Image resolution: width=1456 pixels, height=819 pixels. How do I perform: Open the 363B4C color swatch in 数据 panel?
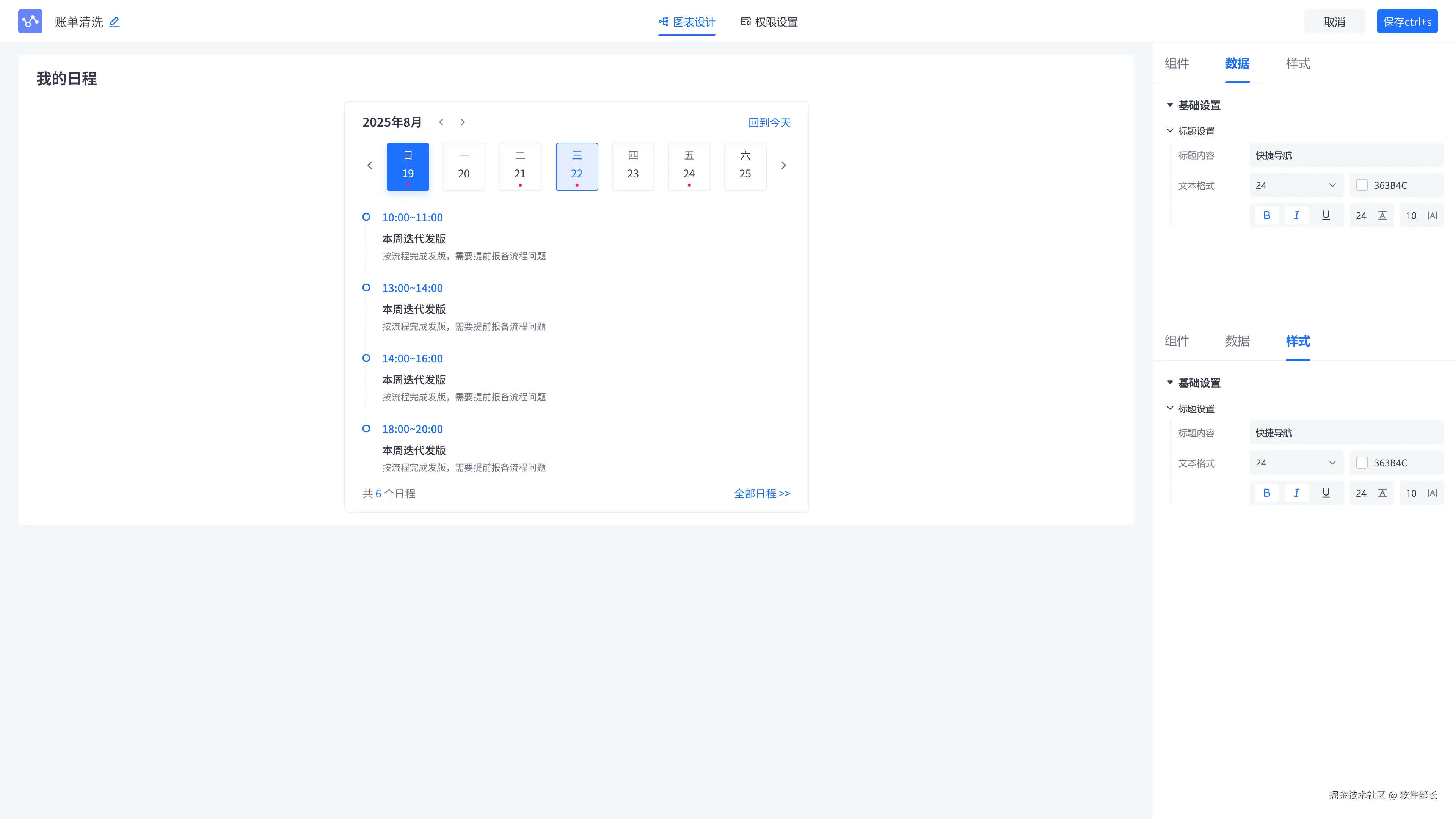(1362, 185)
